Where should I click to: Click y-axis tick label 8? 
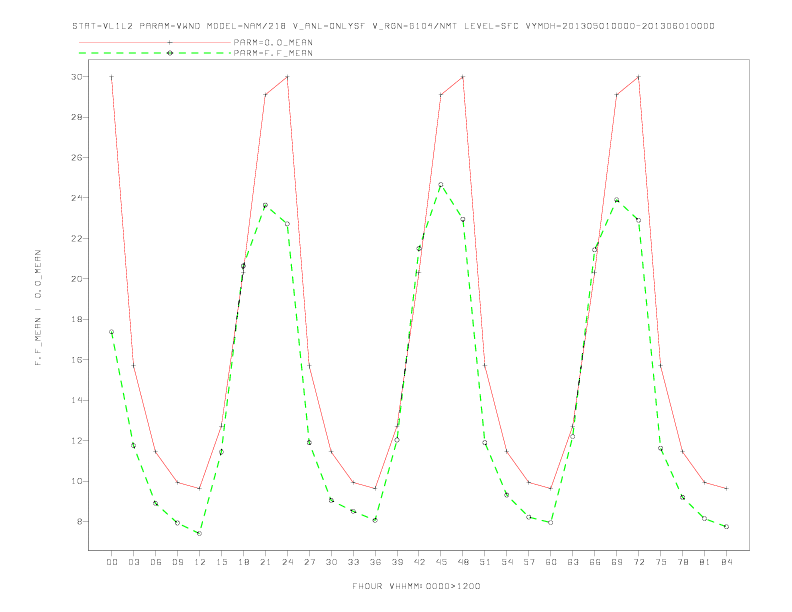pyautogui.click(x=80, y=522)
